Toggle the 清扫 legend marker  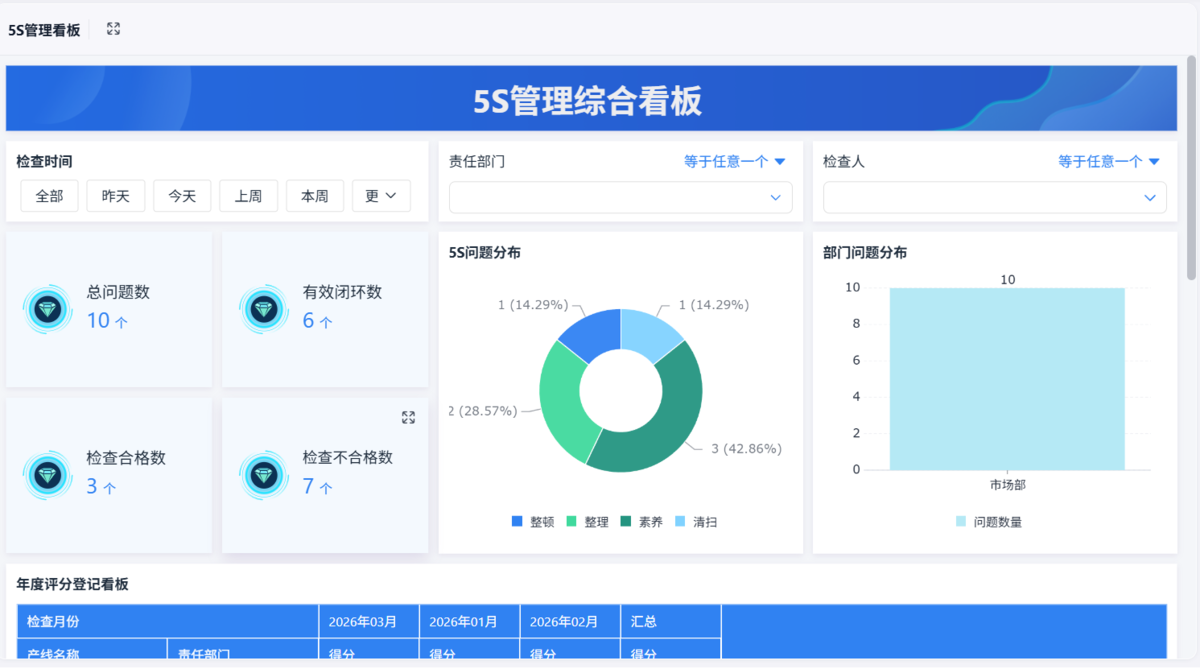tap(681, 522)
